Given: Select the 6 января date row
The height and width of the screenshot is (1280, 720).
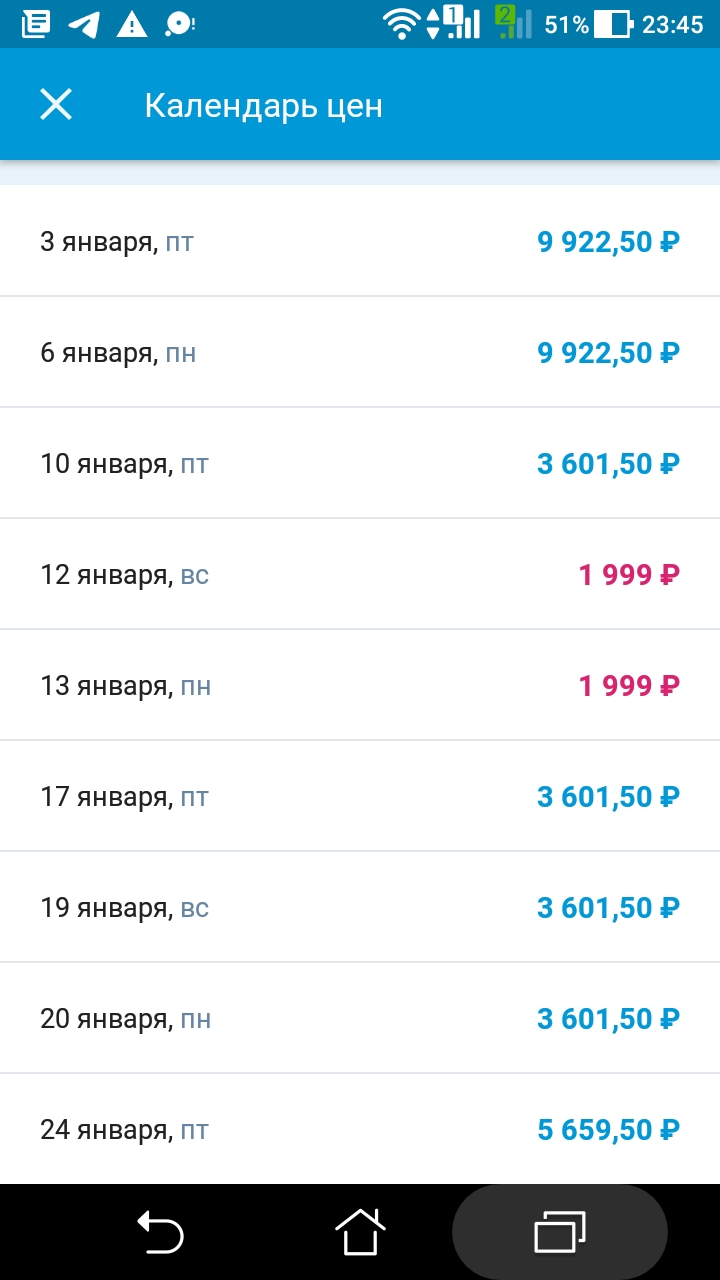Looking at the screenshot, I should (x=360, y=353).
